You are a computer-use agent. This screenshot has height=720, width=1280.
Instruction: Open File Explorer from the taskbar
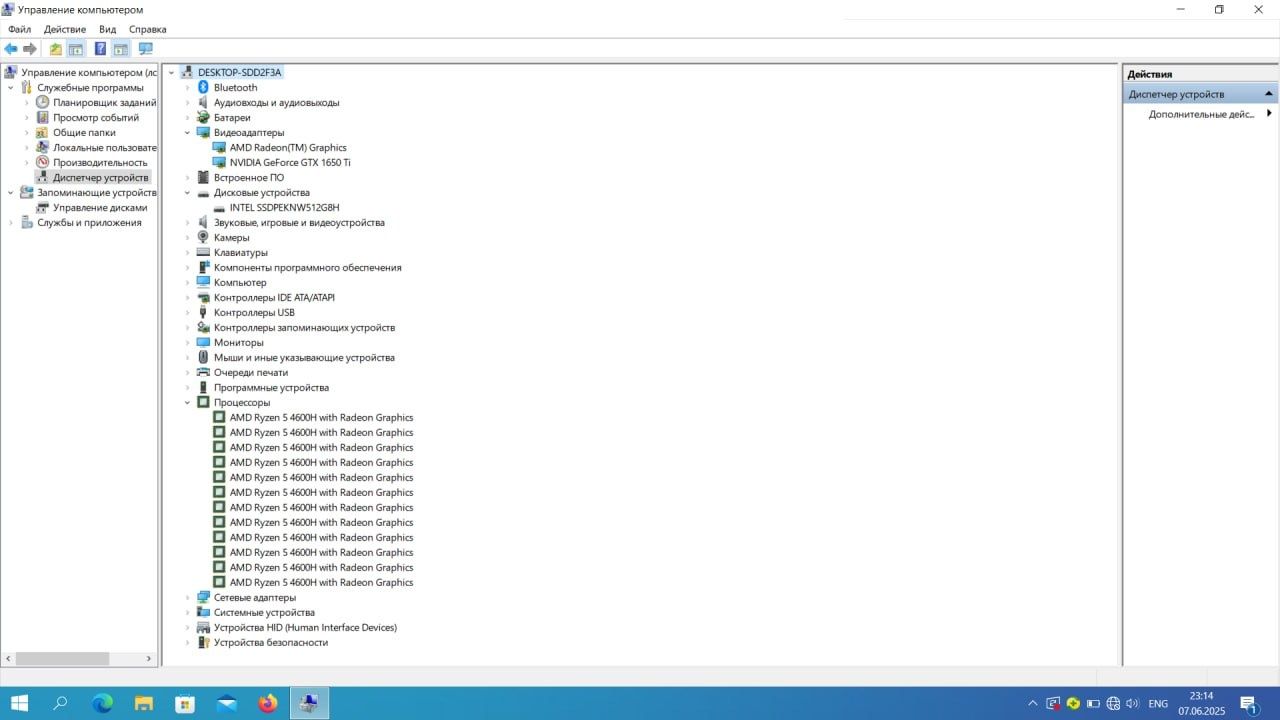[x=144, y=703]
